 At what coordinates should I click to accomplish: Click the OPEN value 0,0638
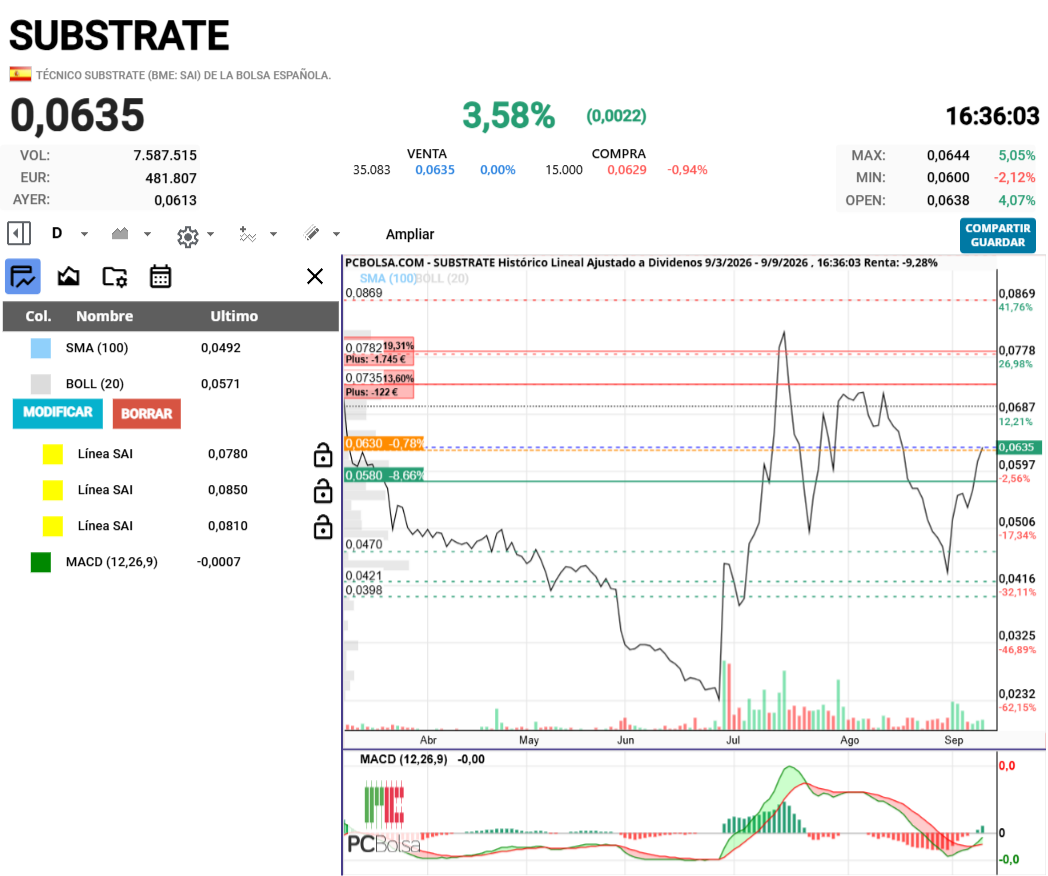(948, 200)
